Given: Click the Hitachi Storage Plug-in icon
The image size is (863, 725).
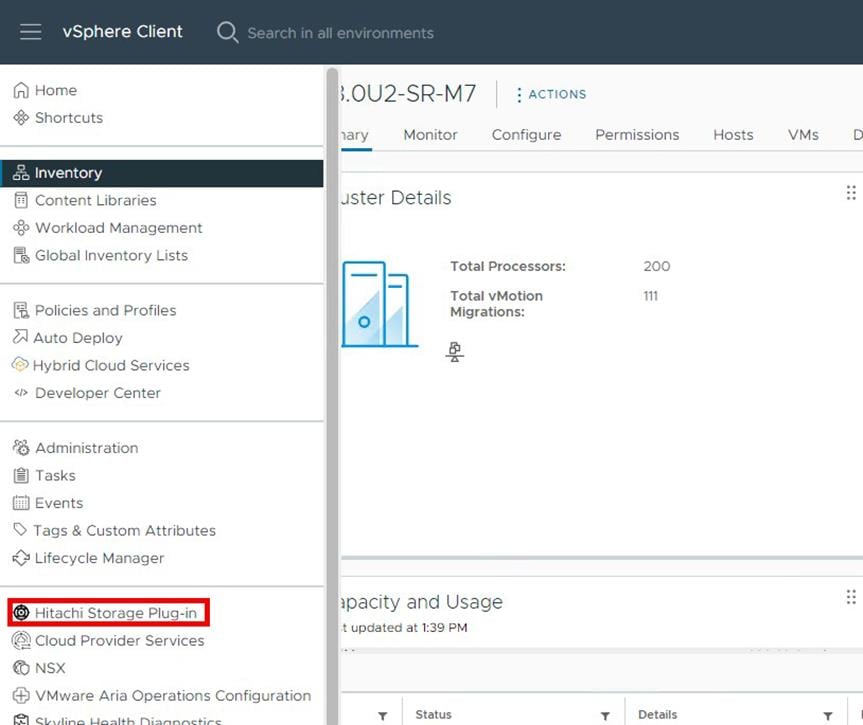Looking at the screenshot, I should pos(21,612).
